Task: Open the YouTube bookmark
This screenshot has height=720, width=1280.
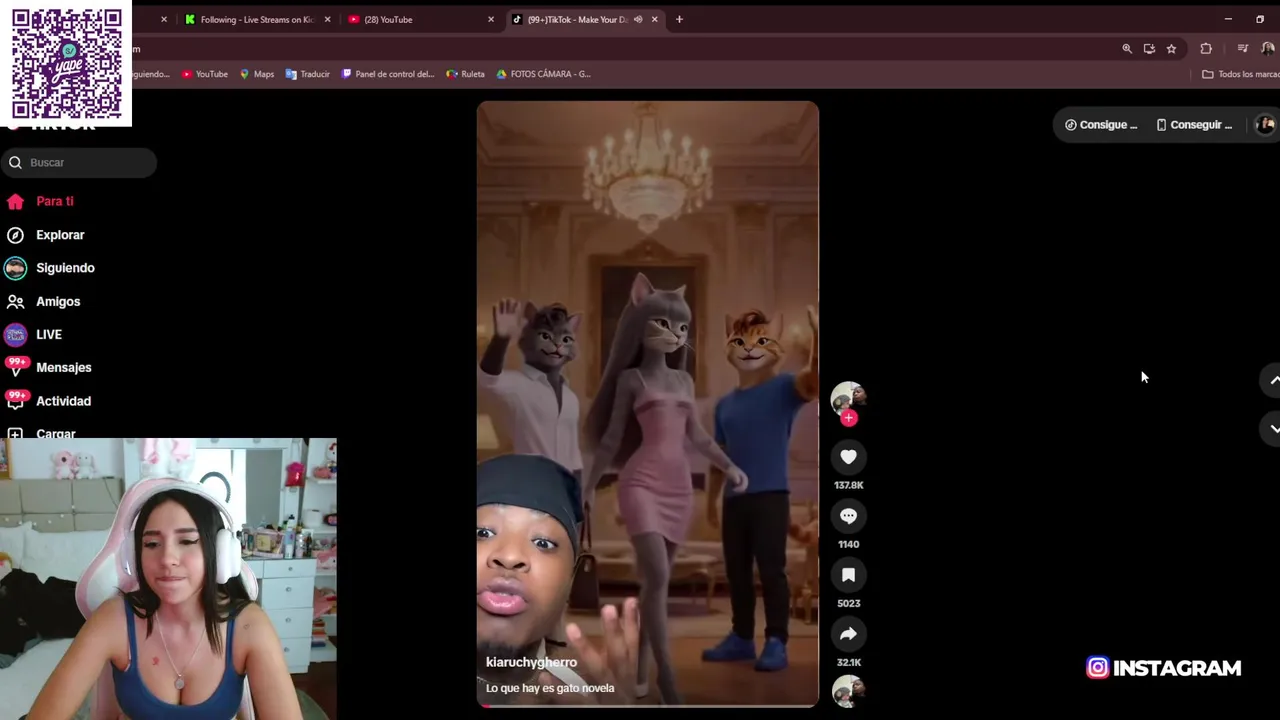Action: 205,74
